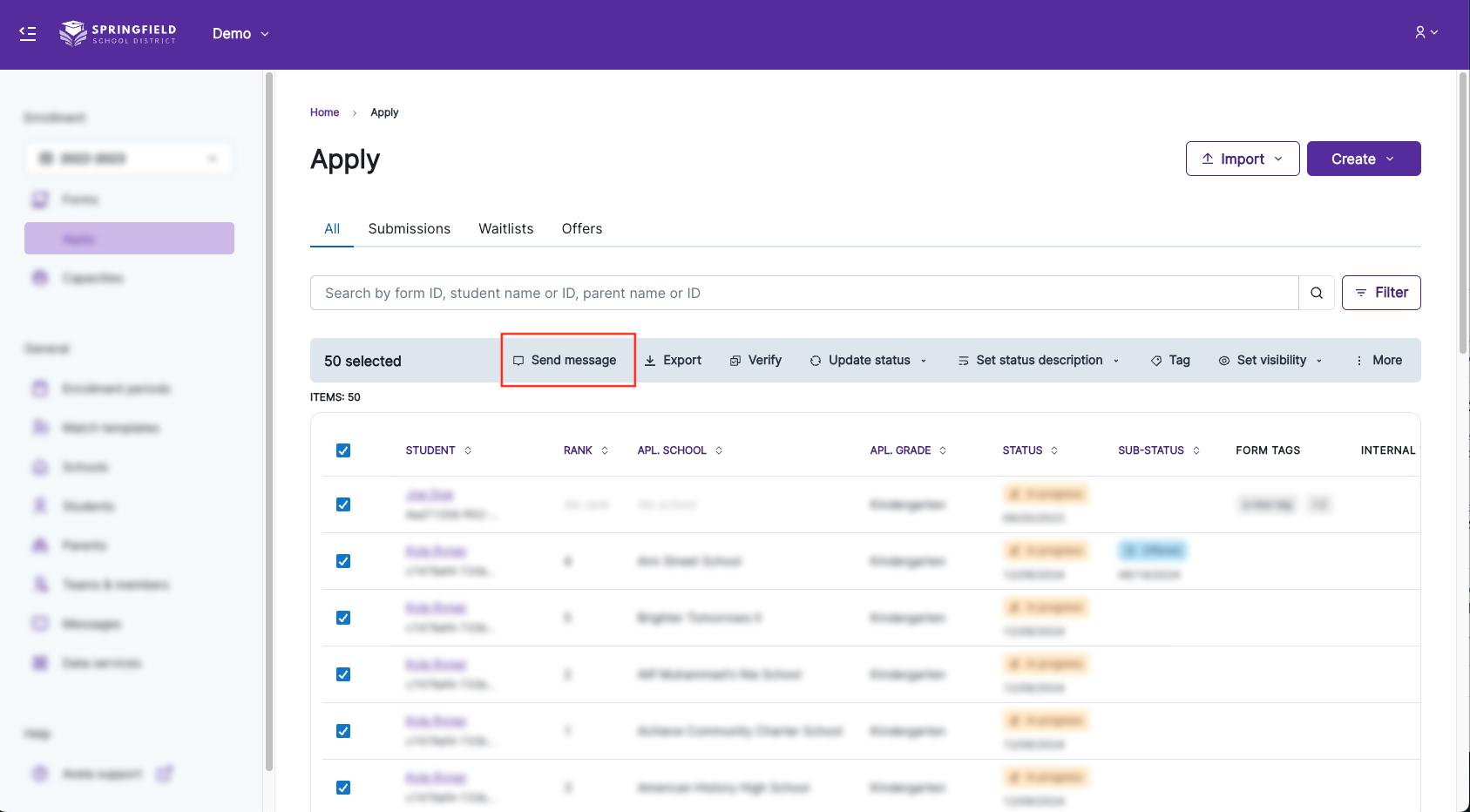
Task: Click Verify in the bulk action bar
Action: tap(755, 361)
